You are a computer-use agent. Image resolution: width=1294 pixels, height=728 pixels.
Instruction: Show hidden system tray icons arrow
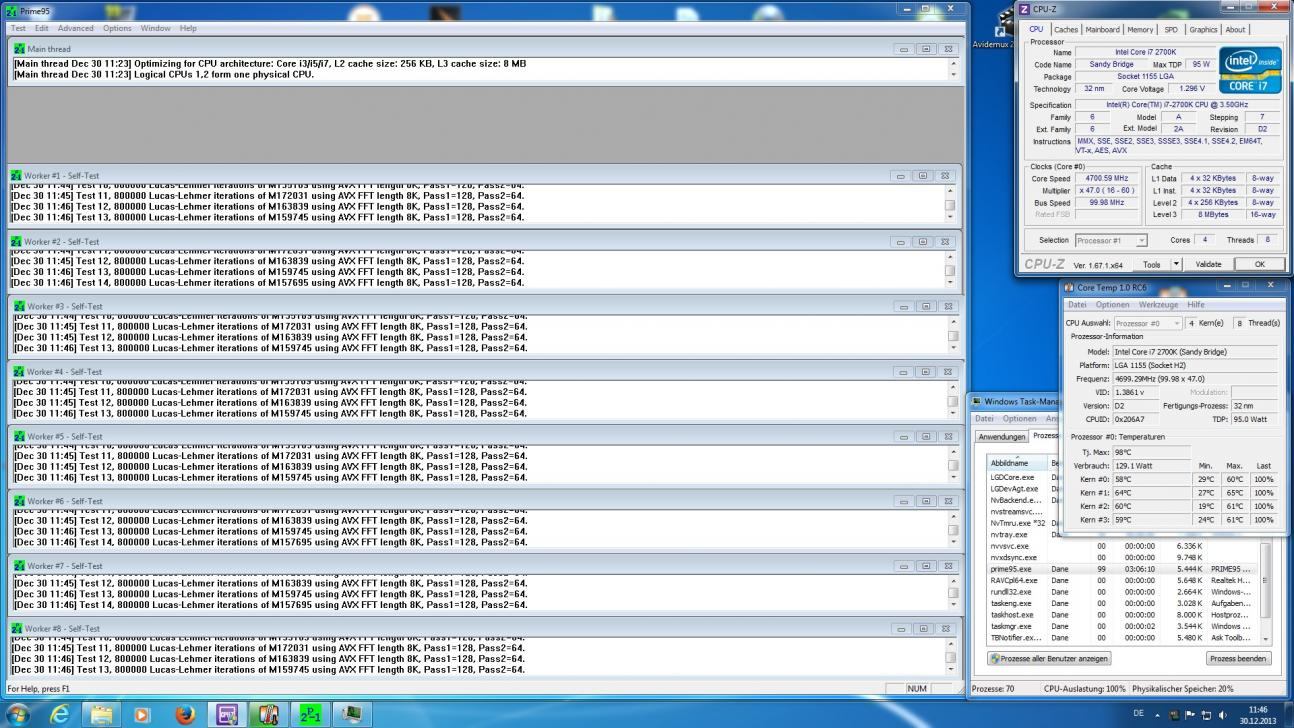click(x=1157, y=715)
